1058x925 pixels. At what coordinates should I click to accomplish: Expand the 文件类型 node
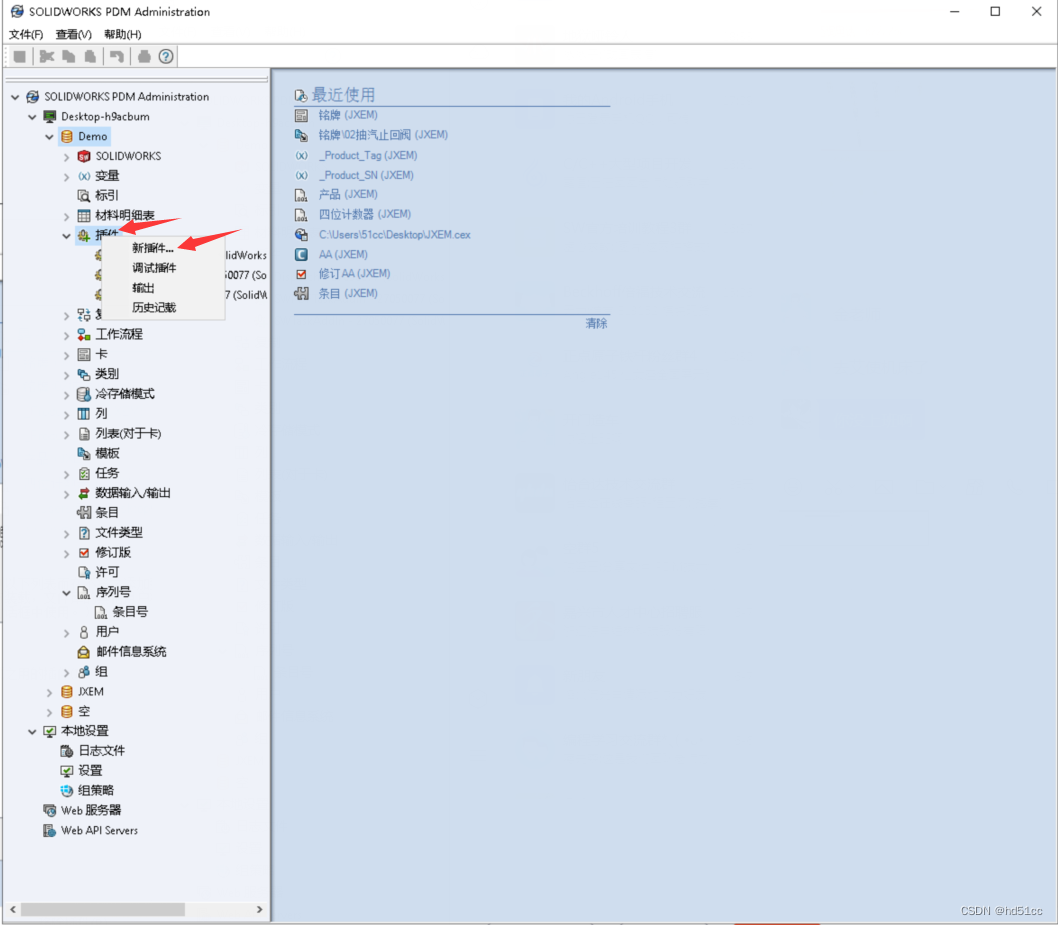(x=66, y=534)
